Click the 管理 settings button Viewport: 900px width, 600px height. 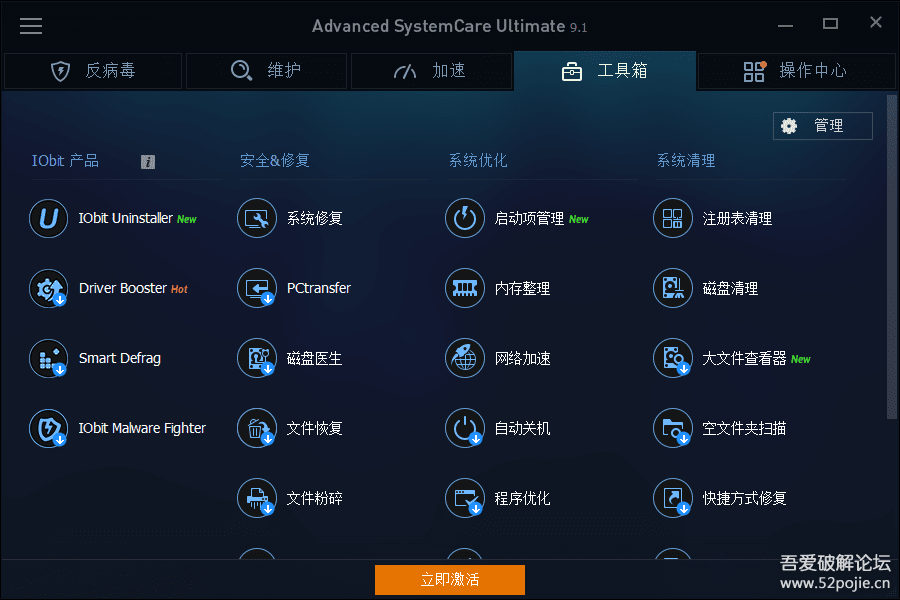pos(823,126)
